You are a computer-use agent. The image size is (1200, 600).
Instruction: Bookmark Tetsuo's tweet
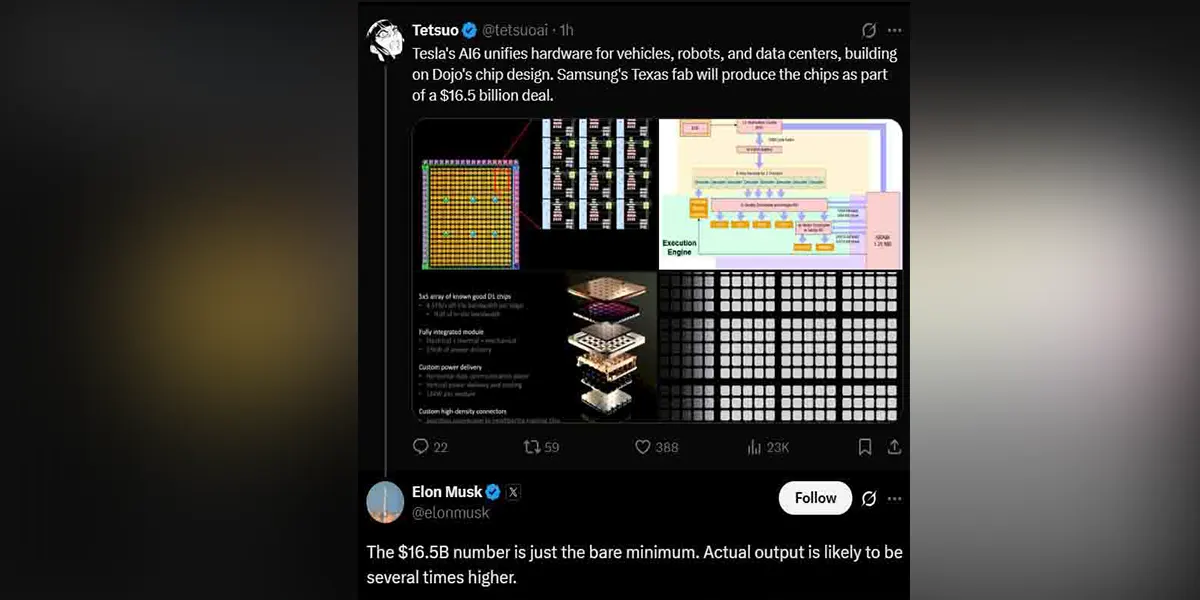pos(866,447)
